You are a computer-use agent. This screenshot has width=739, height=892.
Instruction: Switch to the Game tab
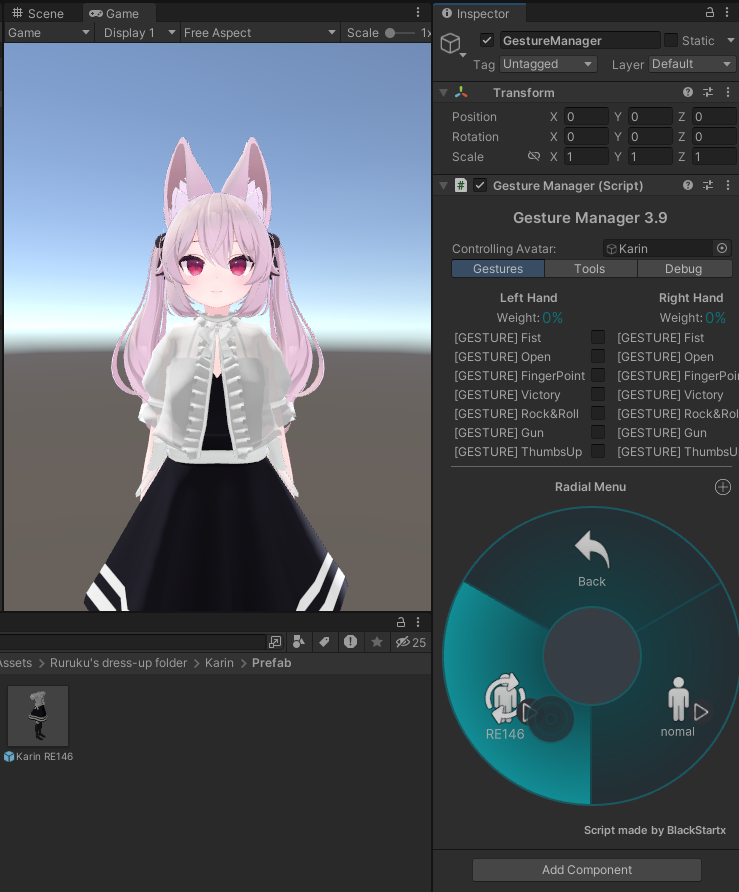click(114, 13)
